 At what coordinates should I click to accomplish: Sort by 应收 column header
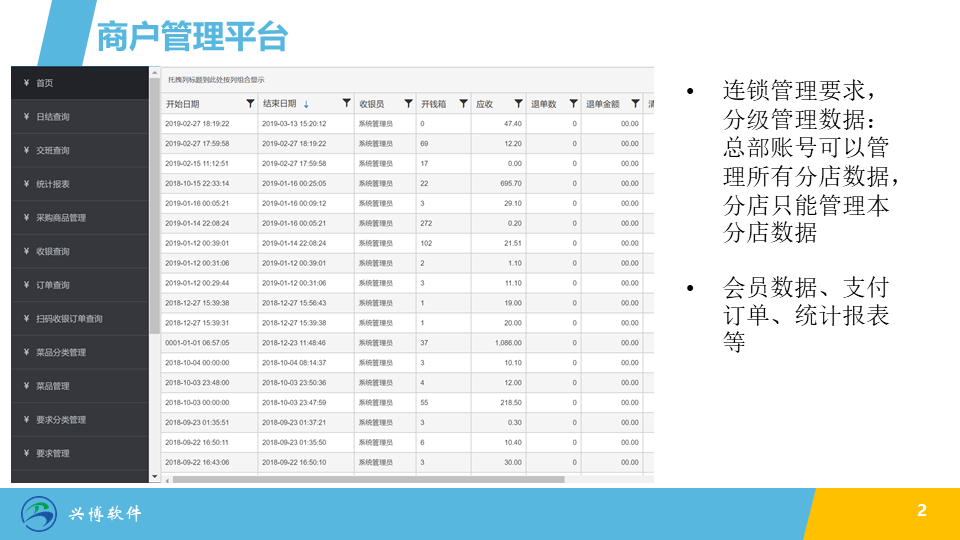coord(484,104)
